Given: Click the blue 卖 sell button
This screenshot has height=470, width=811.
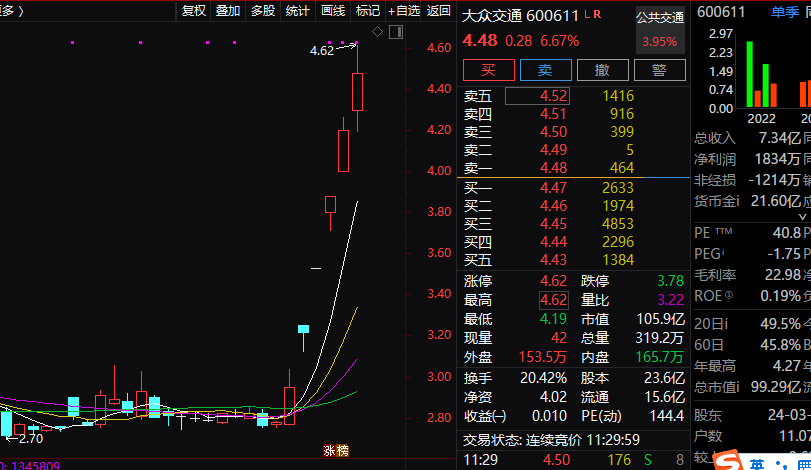Looking at the screenshot, I should click(x=546, y=70).
